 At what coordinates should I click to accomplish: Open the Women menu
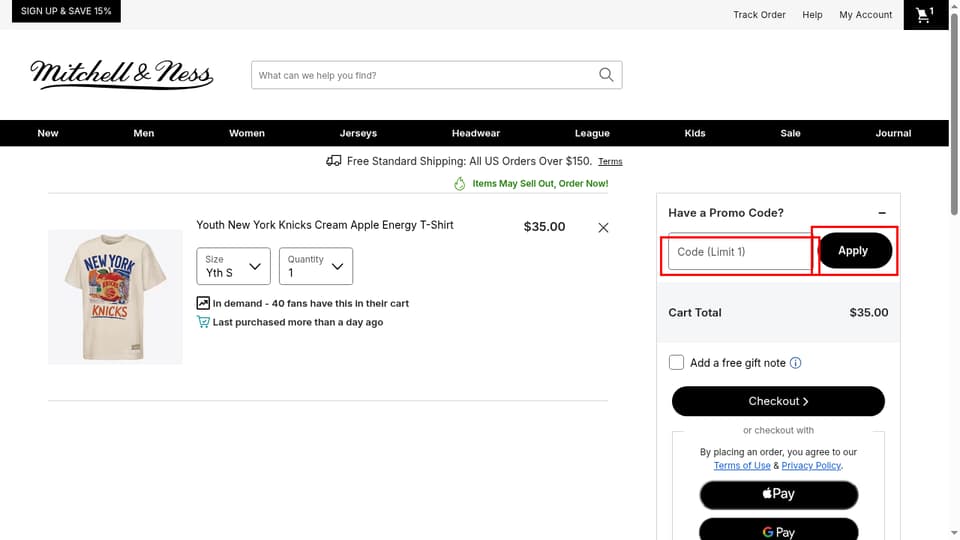click(x=247, y=133)
